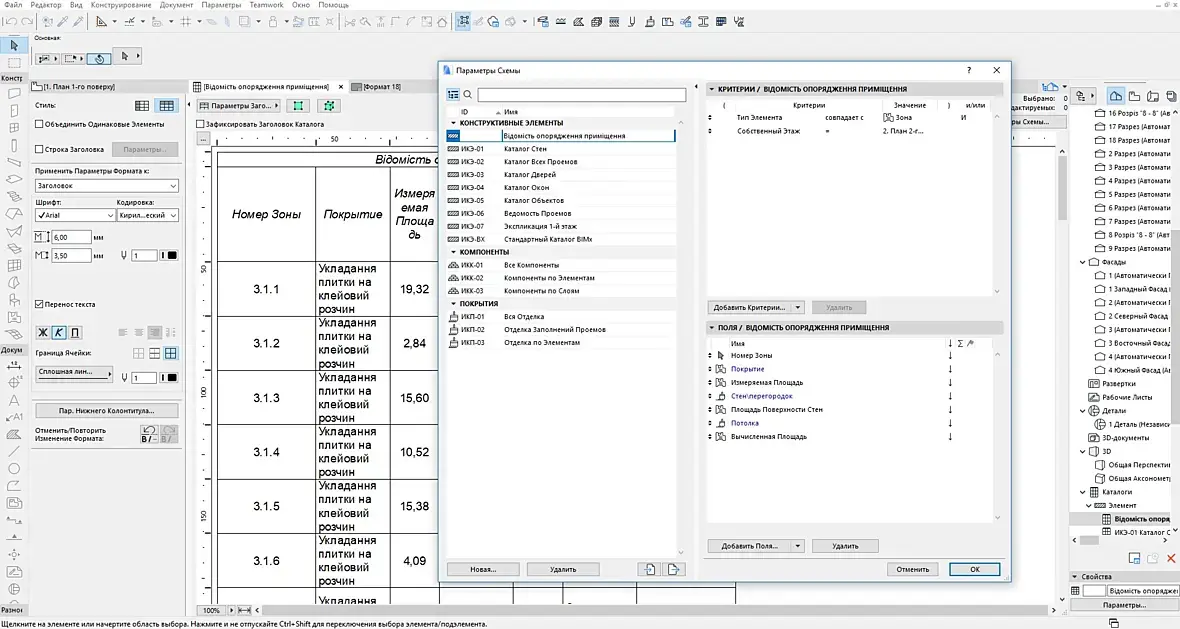Switch to the Формат 18 tab

tap(382, 87)
